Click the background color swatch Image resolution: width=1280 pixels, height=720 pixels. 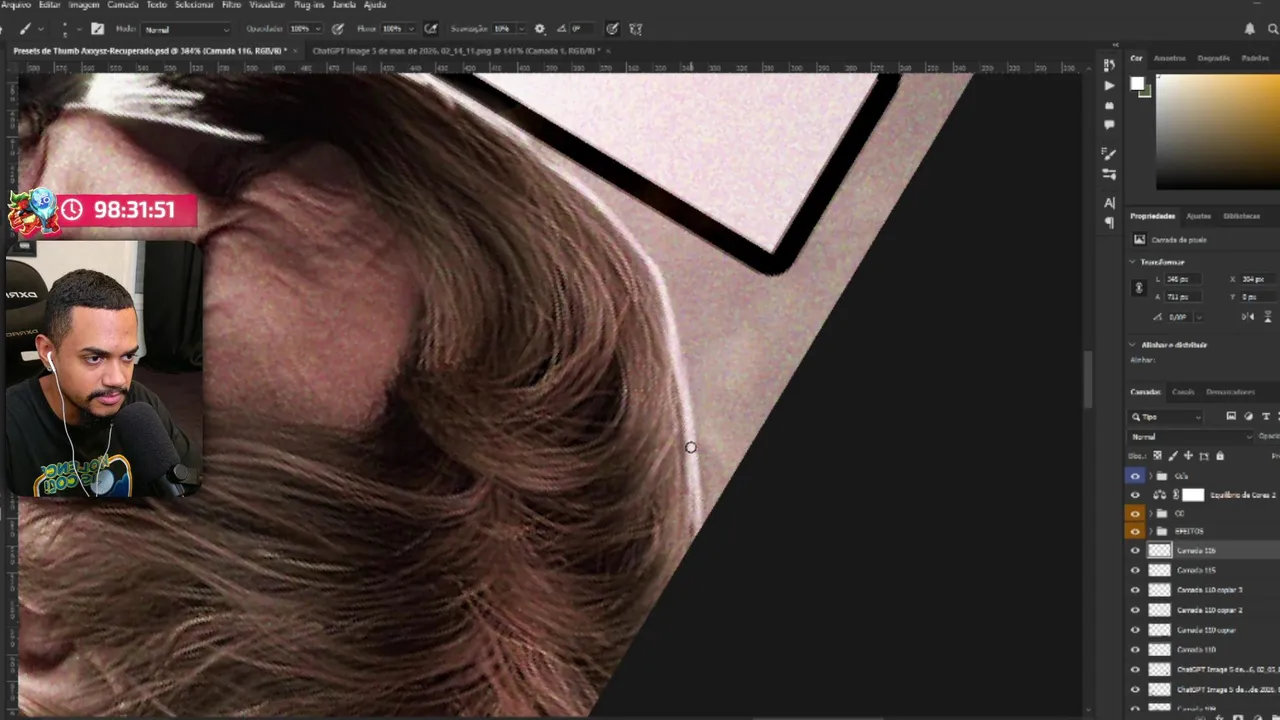point(1146,91)
